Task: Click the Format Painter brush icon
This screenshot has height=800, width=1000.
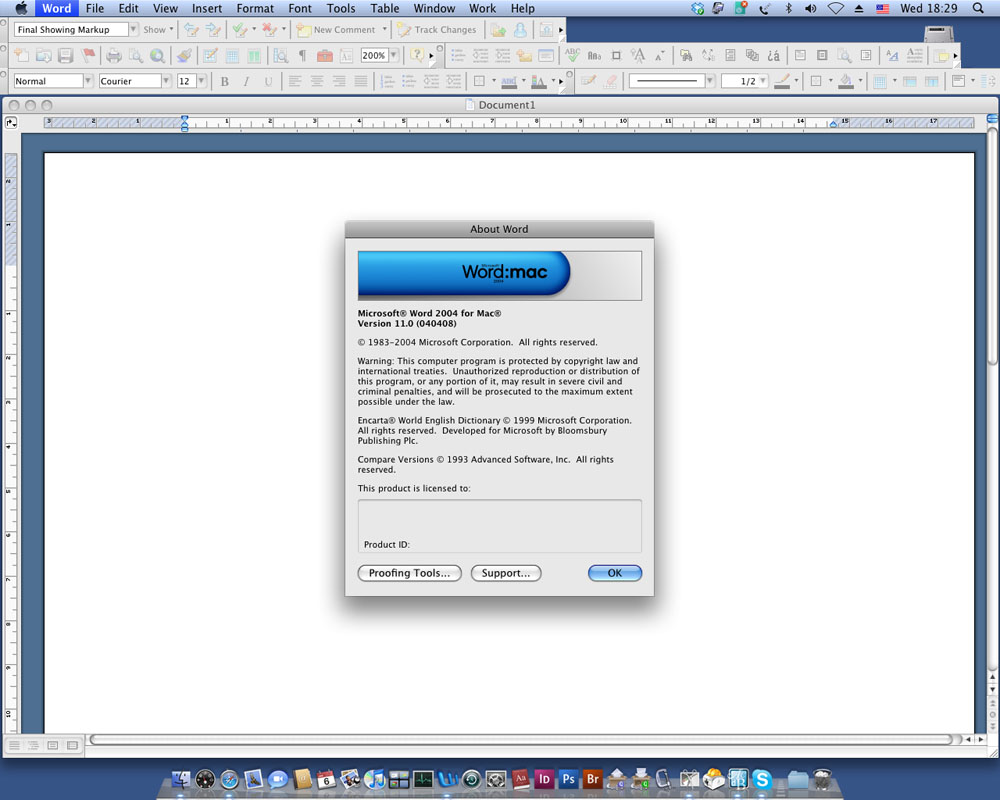Action: coord(183,56)
